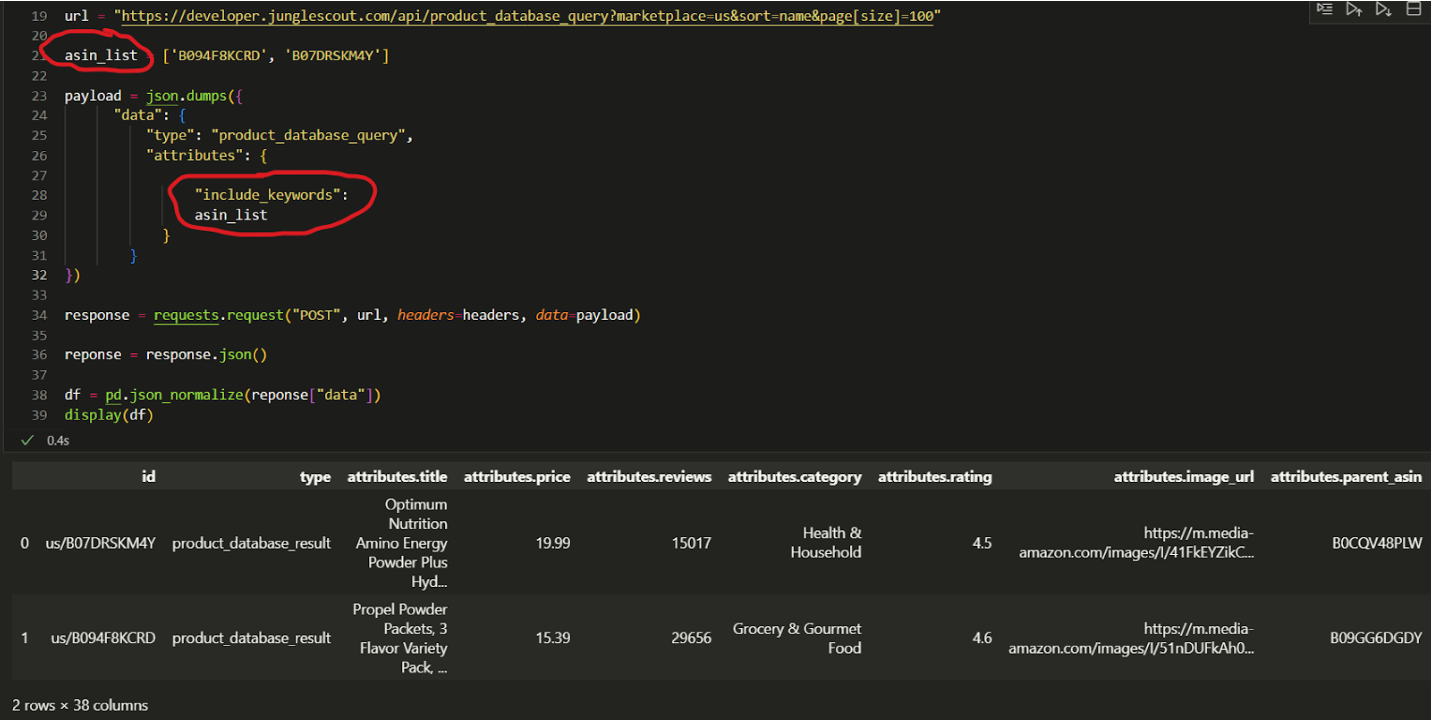This screenshot has height=720, width=1432.
Task: Click the "data" key on line 24
Action: pos(137,115)
